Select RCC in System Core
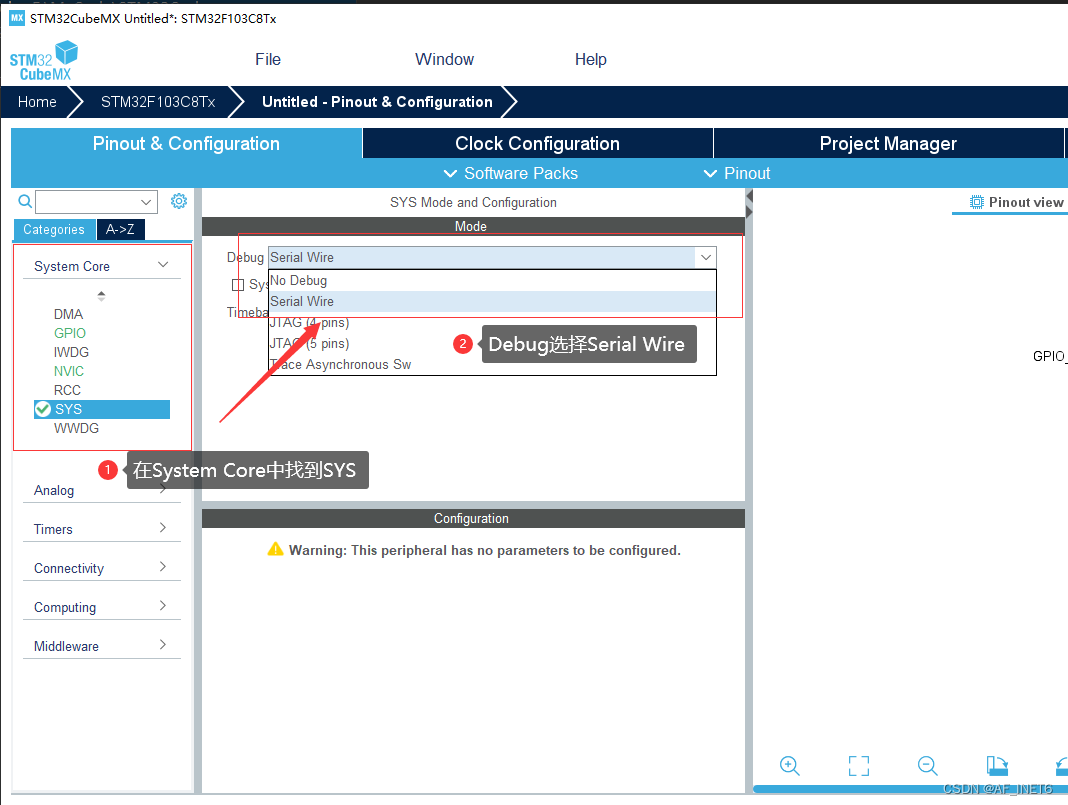This screenshot has width=1068, height=805. [x=67, y=390]
